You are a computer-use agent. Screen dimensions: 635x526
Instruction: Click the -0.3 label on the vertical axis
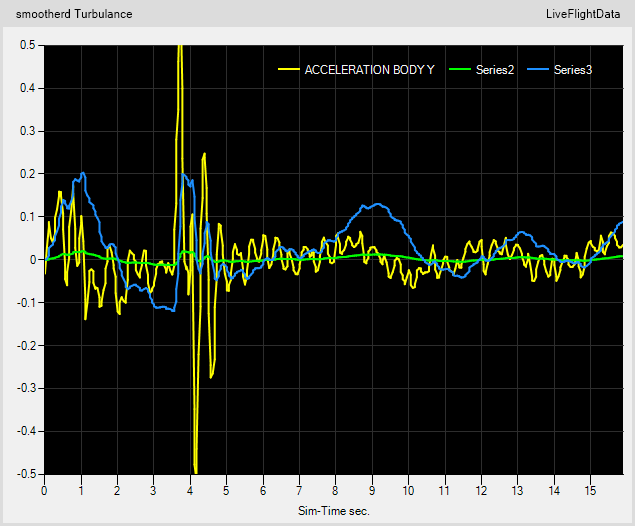click(x=26, y=388)
